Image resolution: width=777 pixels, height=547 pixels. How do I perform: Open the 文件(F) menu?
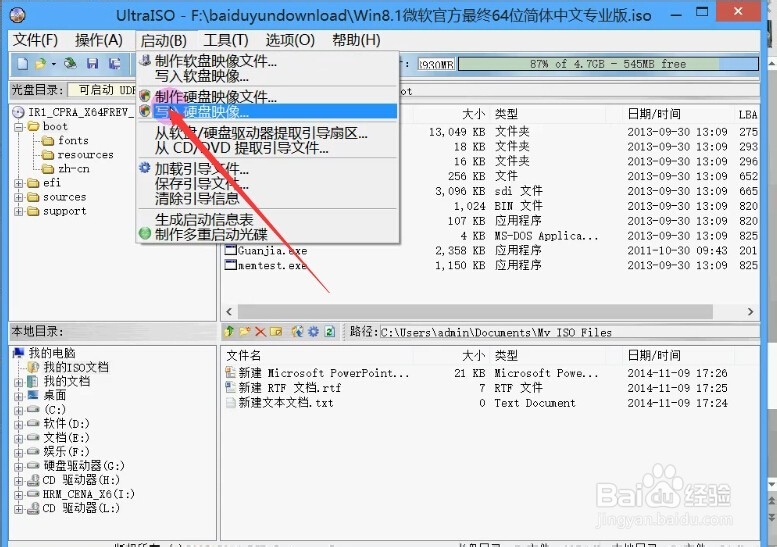tap(35, 40)
